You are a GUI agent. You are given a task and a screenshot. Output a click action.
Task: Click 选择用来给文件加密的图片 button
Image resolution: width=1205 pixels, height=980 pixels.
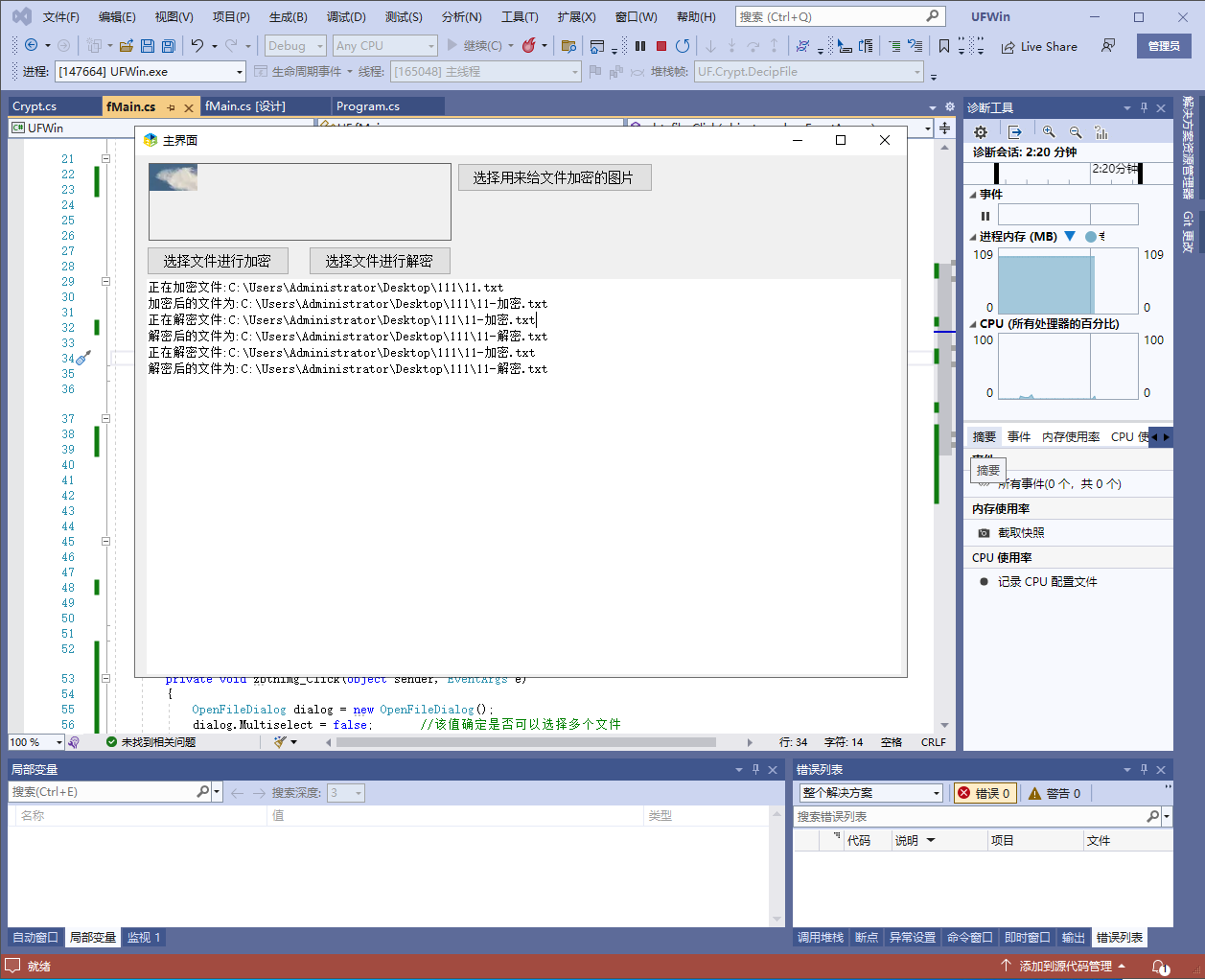point(554,177)
